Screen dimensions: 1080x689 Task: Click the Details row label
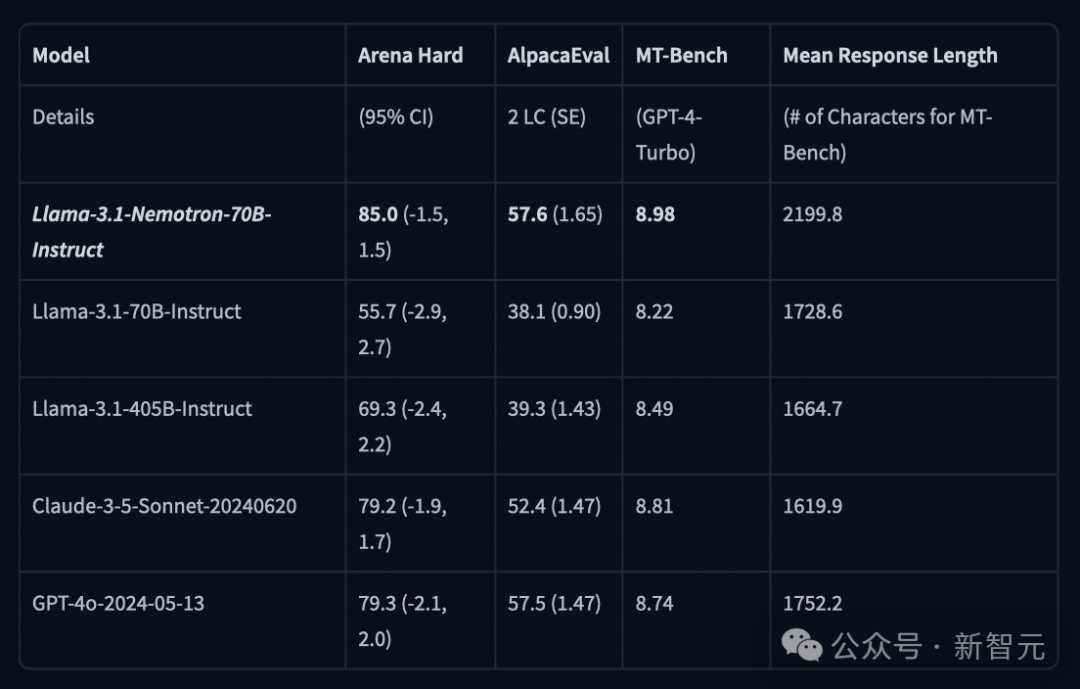63,117
